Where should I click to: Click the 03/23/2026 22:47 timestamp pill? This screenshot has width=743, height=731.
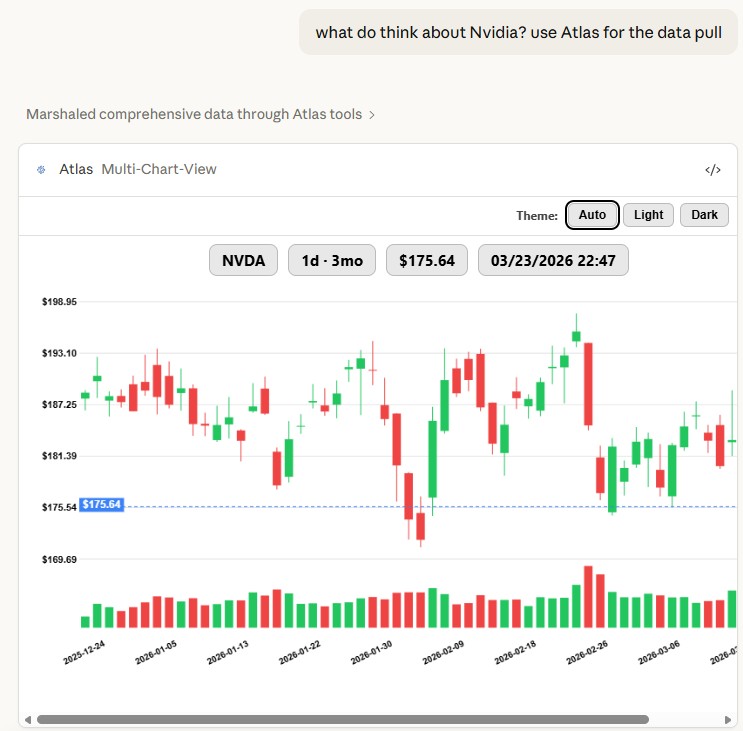tap(553, 261)
